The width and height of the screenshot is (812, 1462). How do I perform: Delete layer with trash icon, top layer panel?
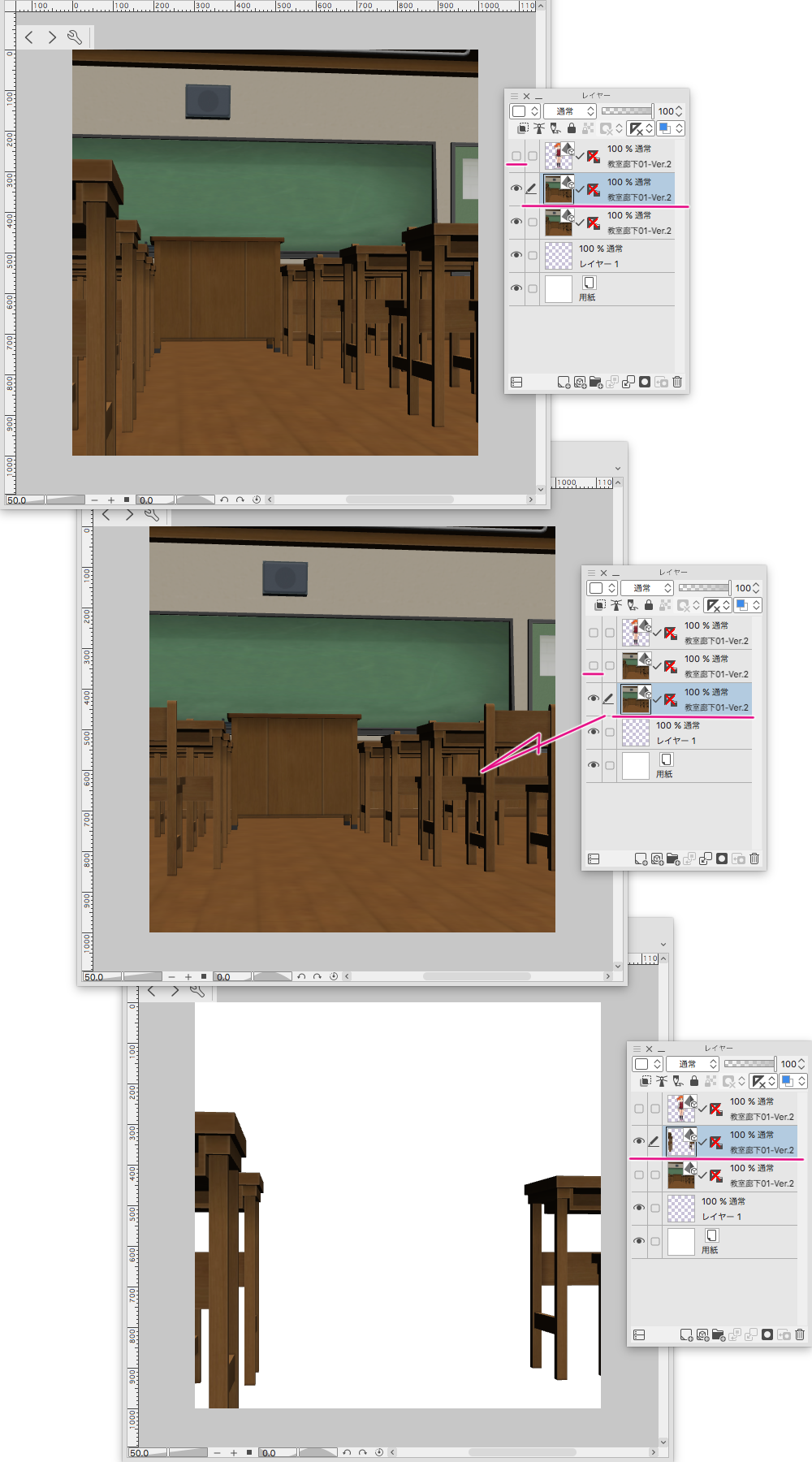tap(677, 382)
